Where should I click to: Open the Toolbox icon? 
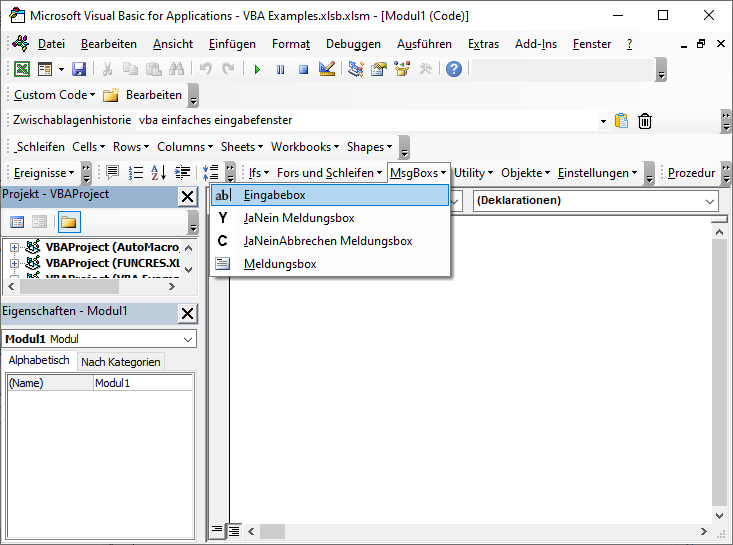(x=425, y=69)
